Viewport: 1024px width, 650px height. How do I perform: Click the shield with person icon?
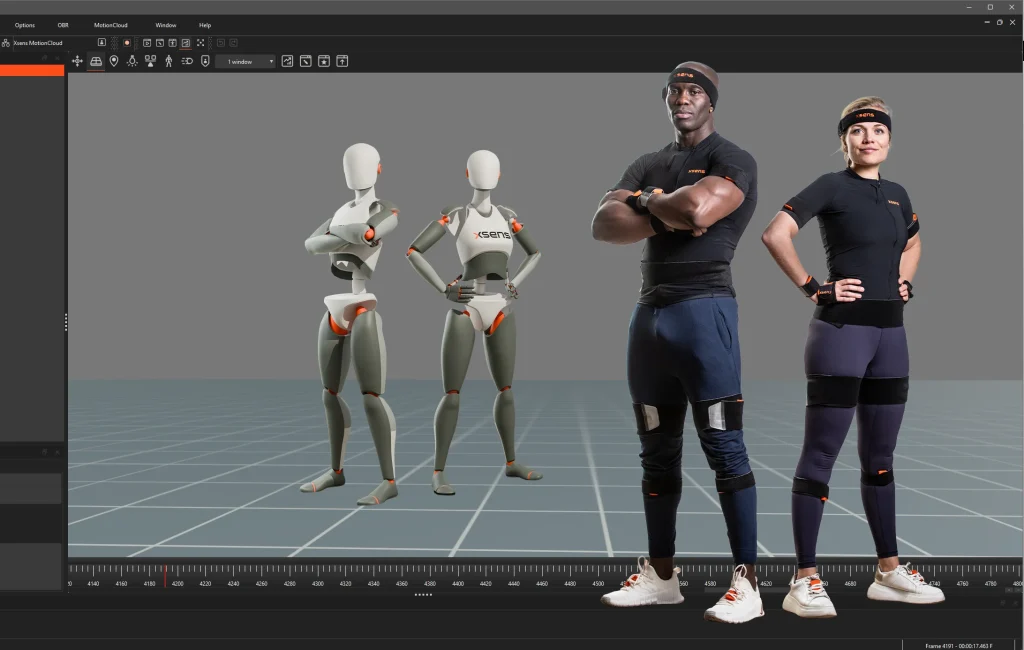coord(205,61)
